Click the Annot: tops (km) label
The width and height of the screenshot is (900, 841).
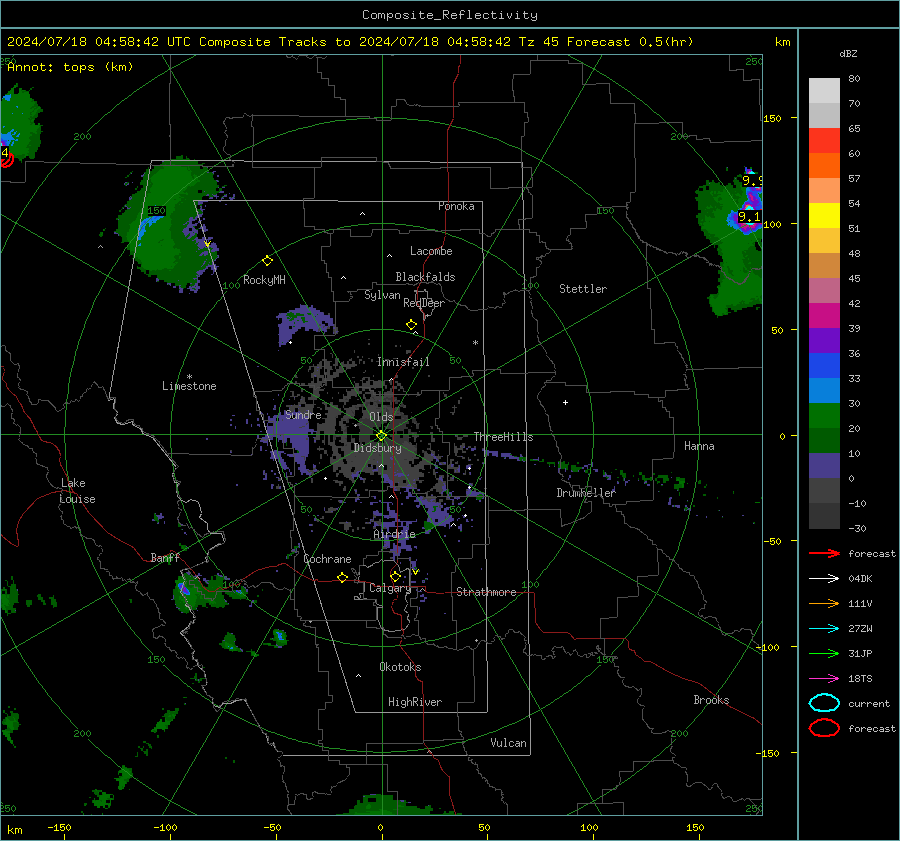point(70,67)
